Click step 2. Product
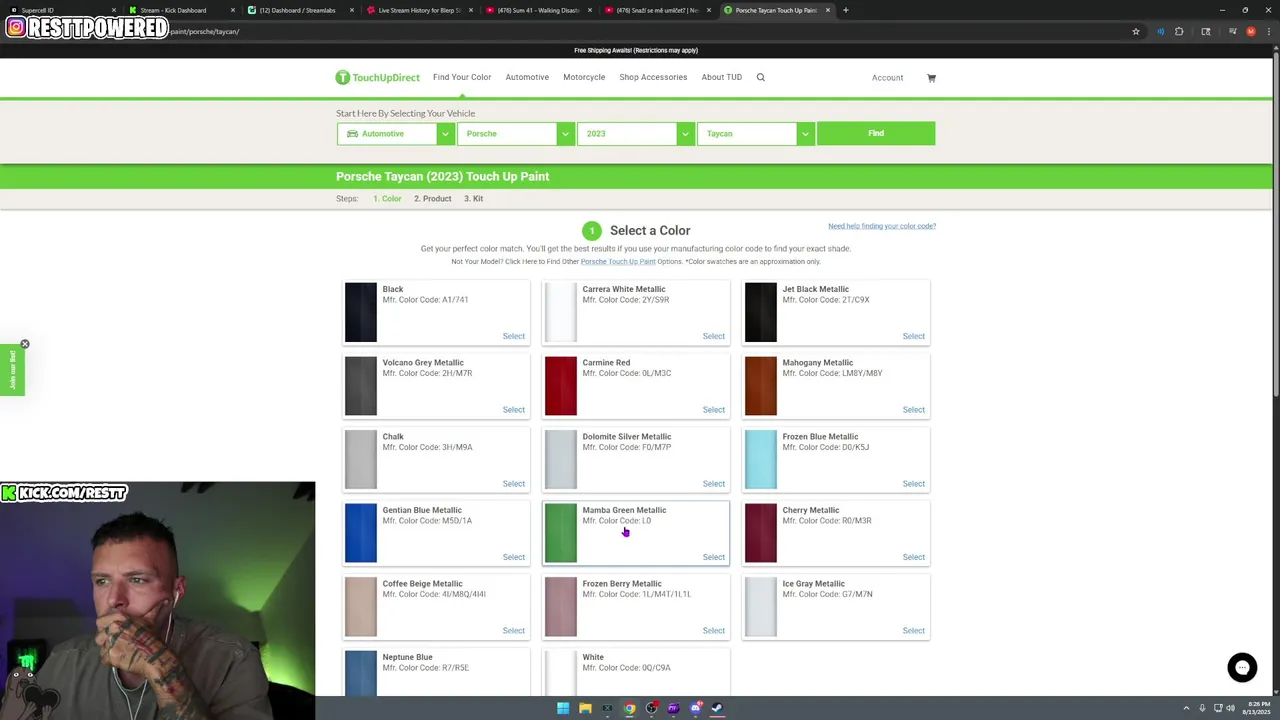Screen dimensions: 1280x720 (433, 199)
